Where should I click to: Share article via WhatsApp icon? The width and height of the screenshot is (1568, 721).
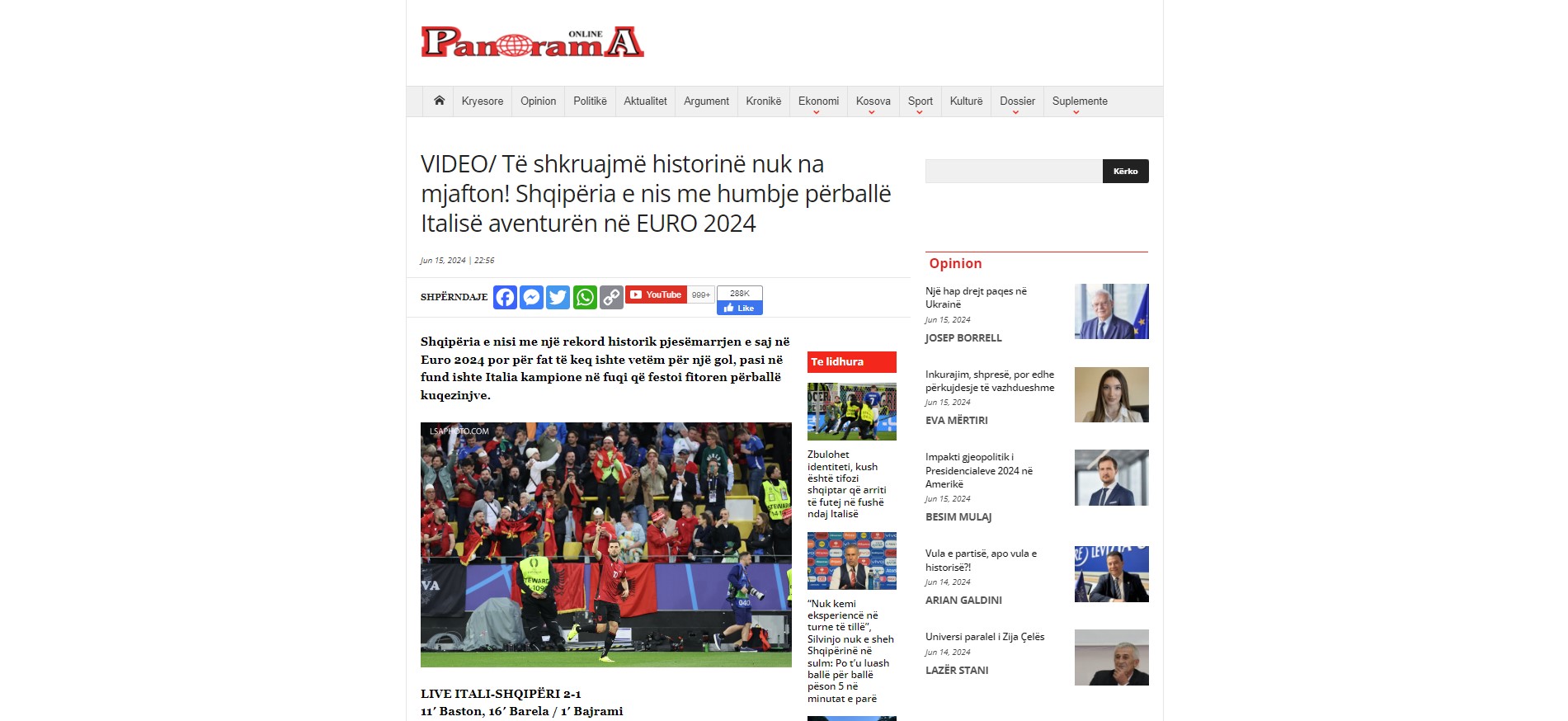(x=585, y=297)
